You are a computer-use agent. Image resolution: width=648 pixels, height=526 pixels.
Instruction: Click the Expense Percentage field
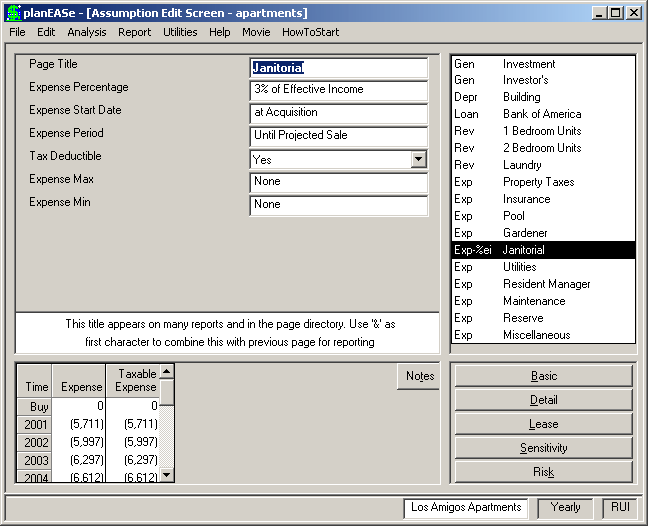click(338, 90)
